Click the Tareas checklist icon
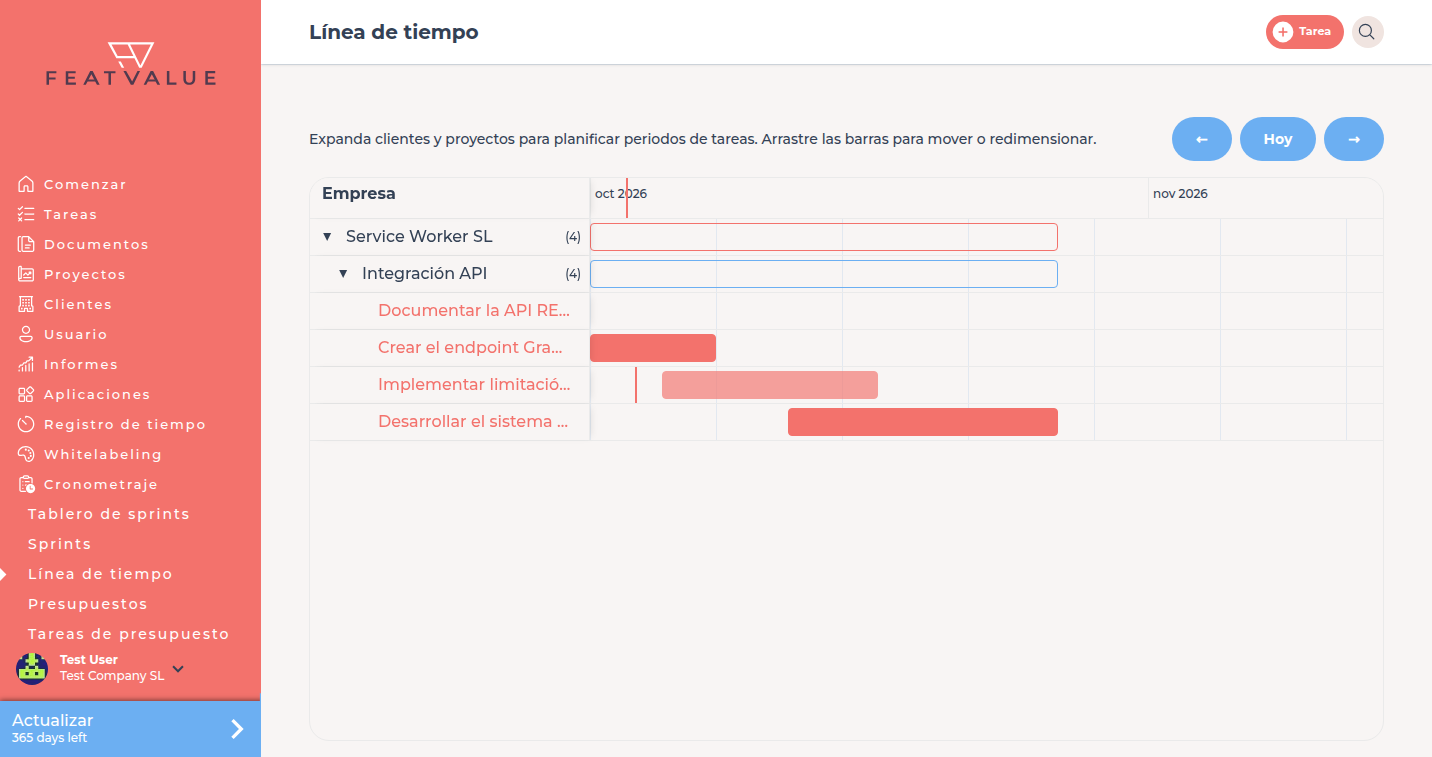 click(x=26, y=214)
